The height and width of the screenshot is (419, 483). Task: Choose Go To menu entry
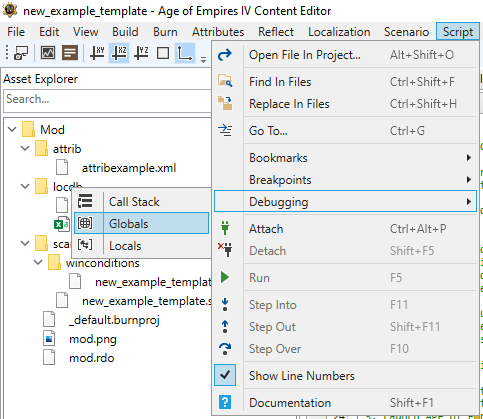[345, 131]
